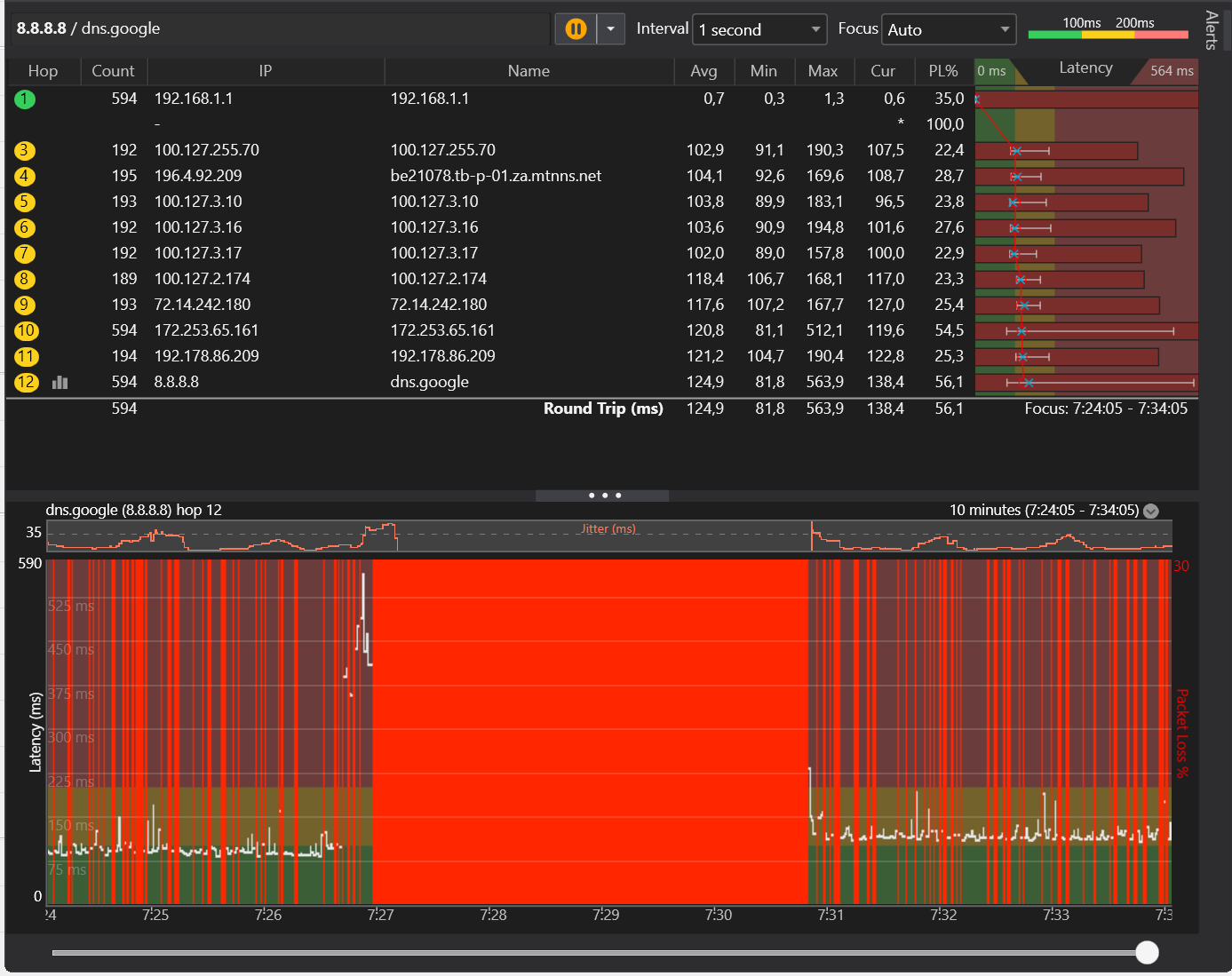Select the yellow hop 5 circle icon

pos(25,202)
